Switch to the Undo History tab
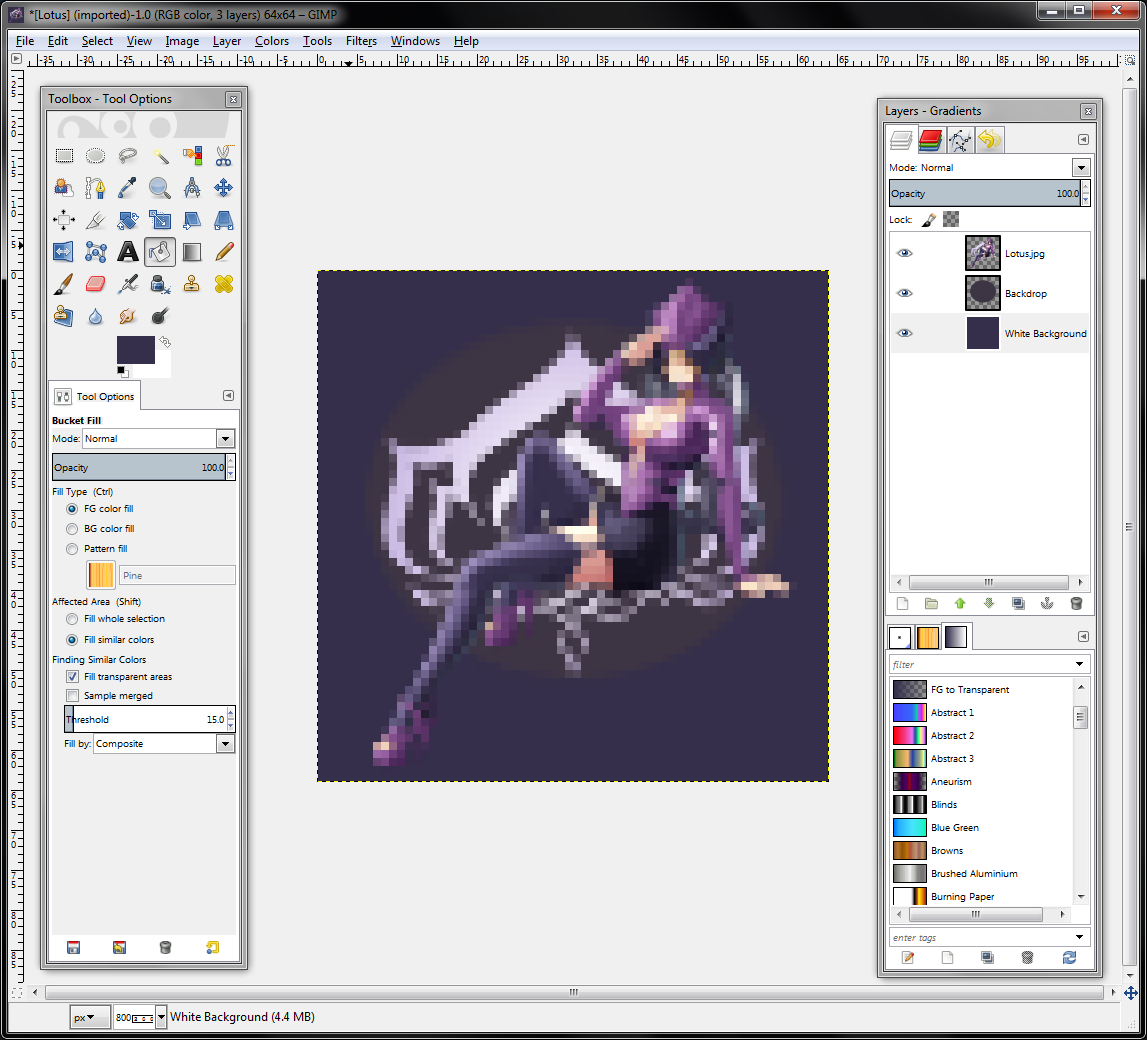 989,140
